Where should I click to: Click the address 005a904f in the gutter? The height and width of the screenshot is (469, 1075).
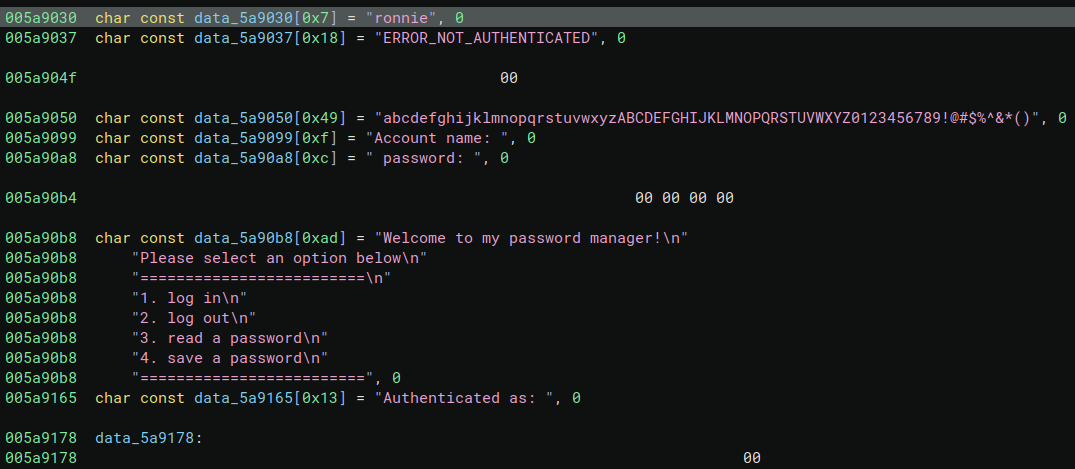click(40, 78)
